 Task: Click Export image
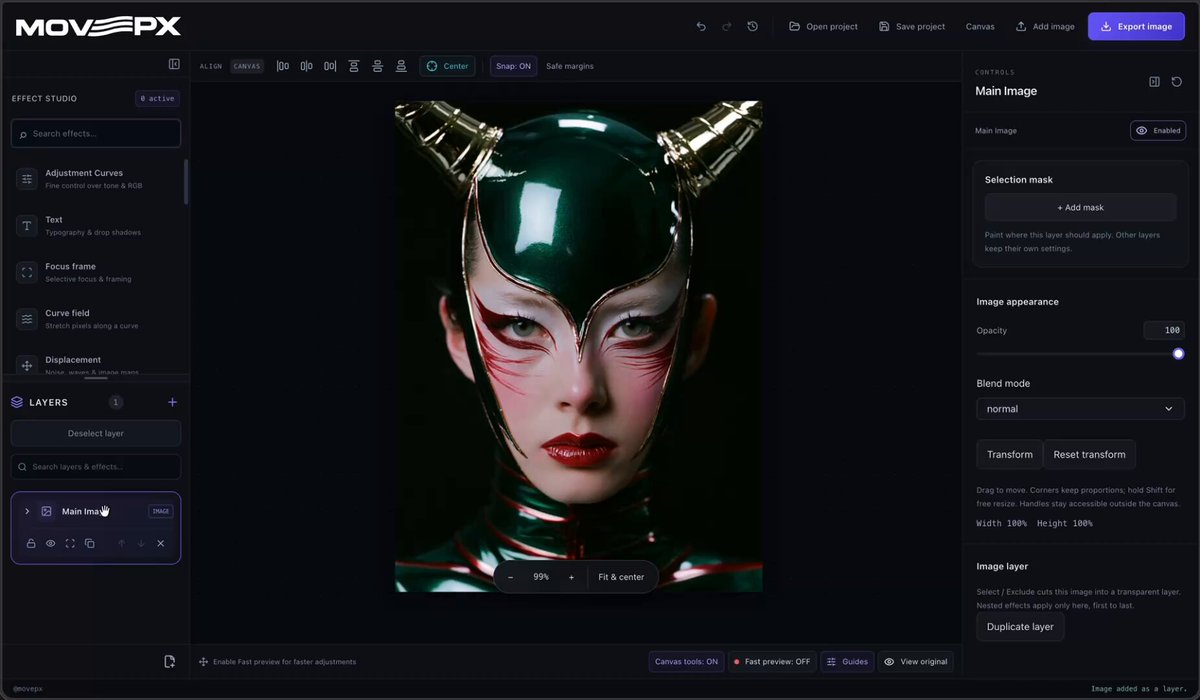pos(1135,26)
